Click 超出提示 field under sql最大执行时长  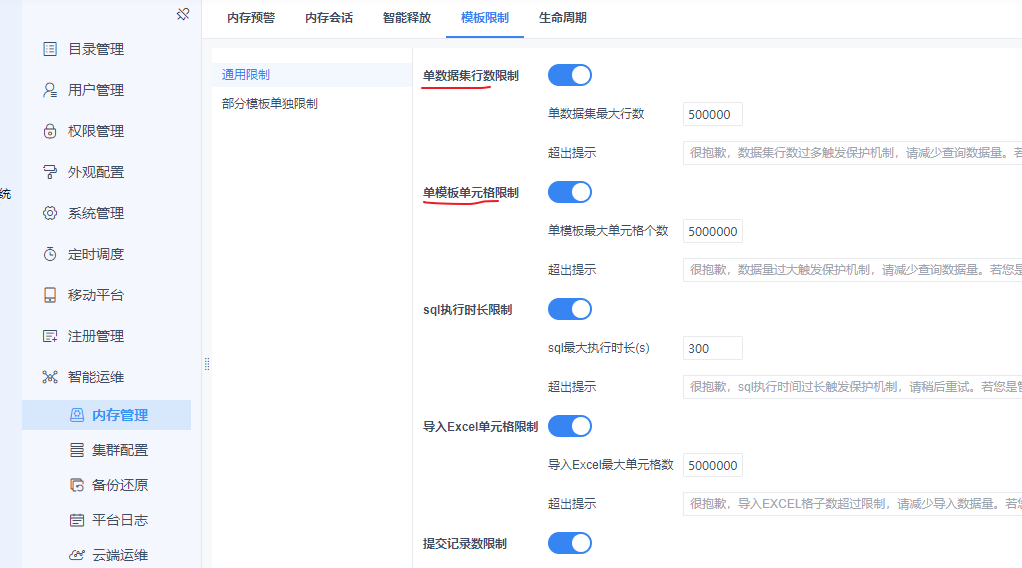click(x=853, y=387)
